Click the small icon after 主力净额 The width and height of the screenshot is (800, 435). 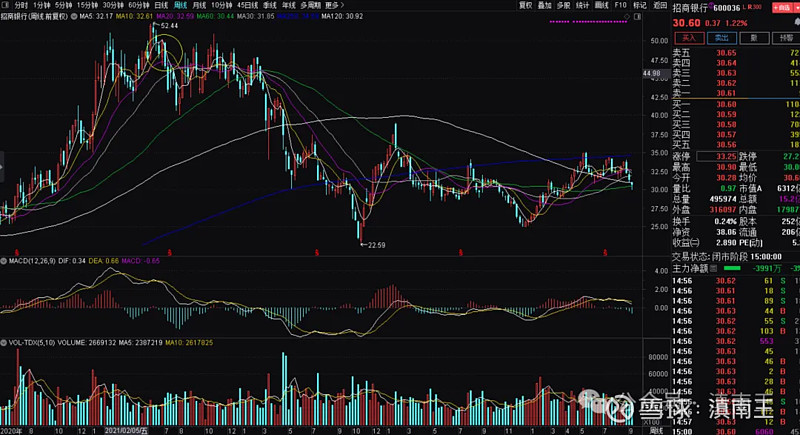click(714, 268)
